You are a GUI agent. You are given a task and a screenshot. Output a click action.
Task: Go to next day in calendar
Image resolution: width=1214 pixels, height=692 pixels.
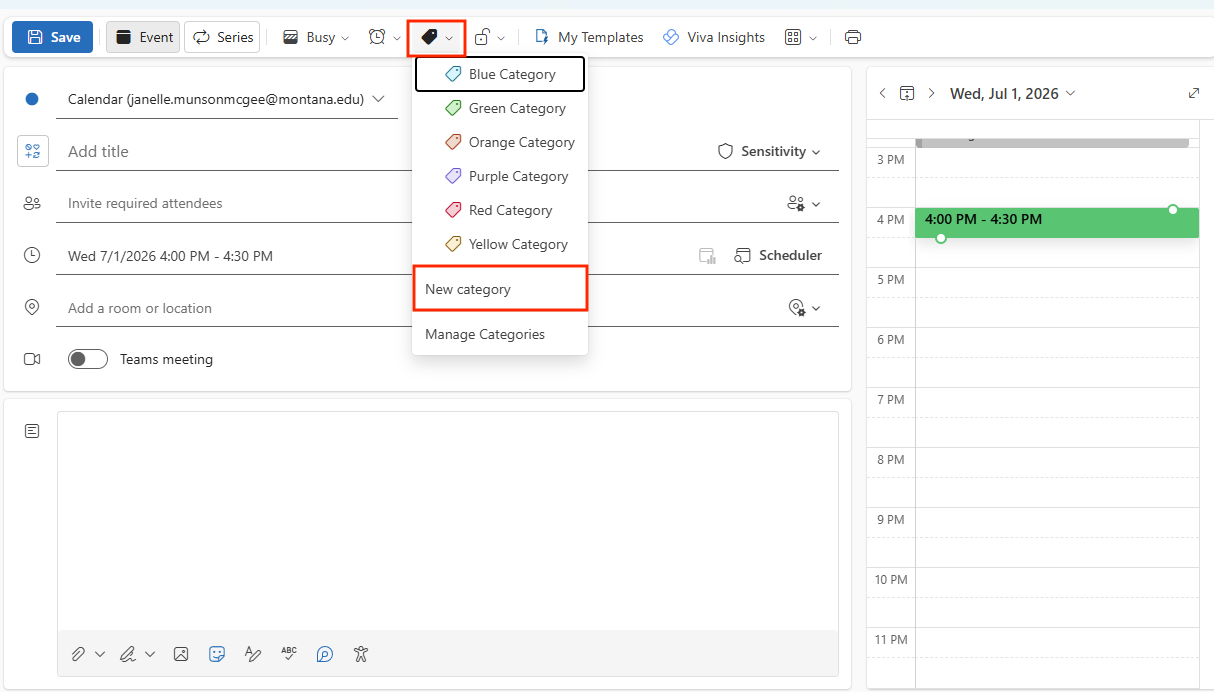point(931,93)
